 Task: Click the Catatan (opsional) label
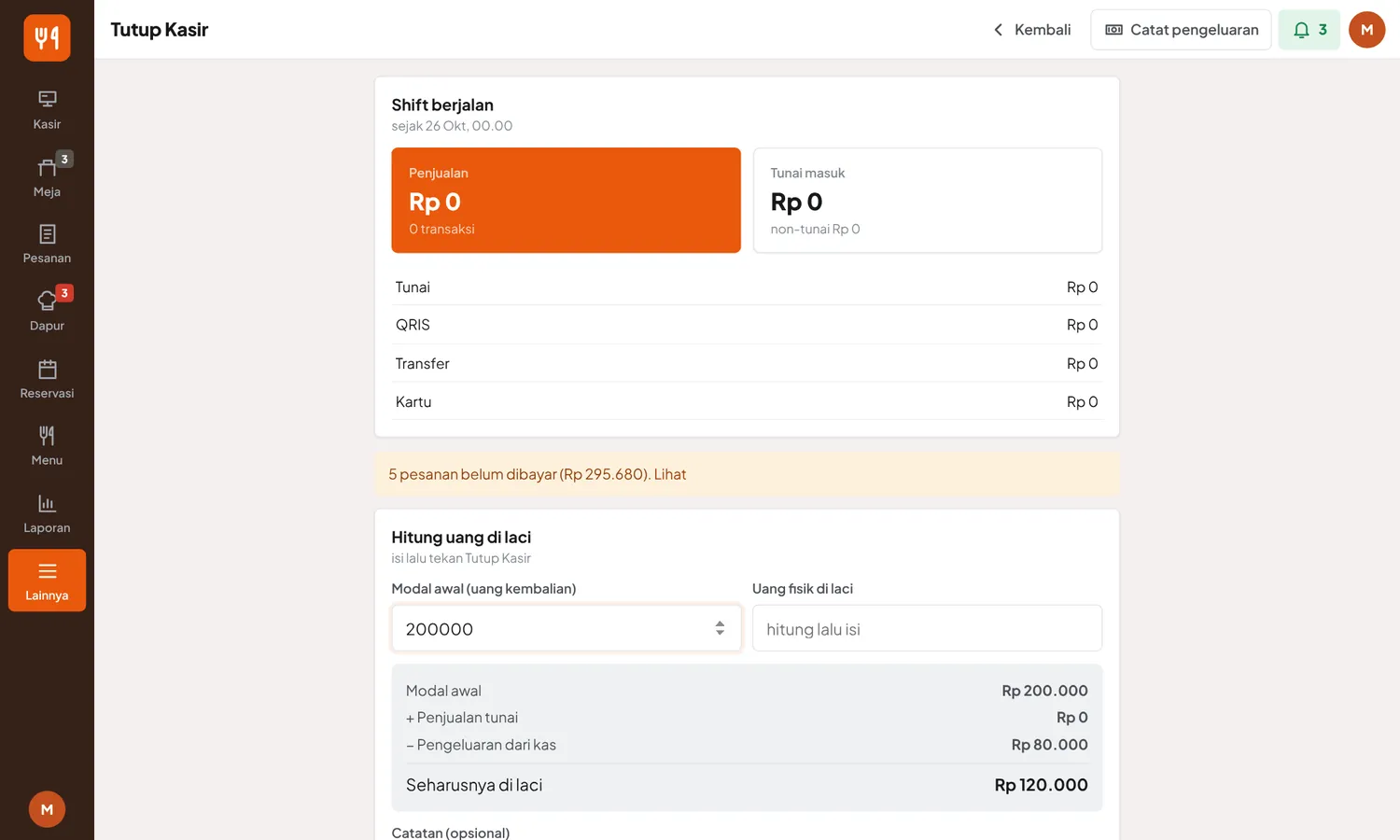[x=451, y=833]
